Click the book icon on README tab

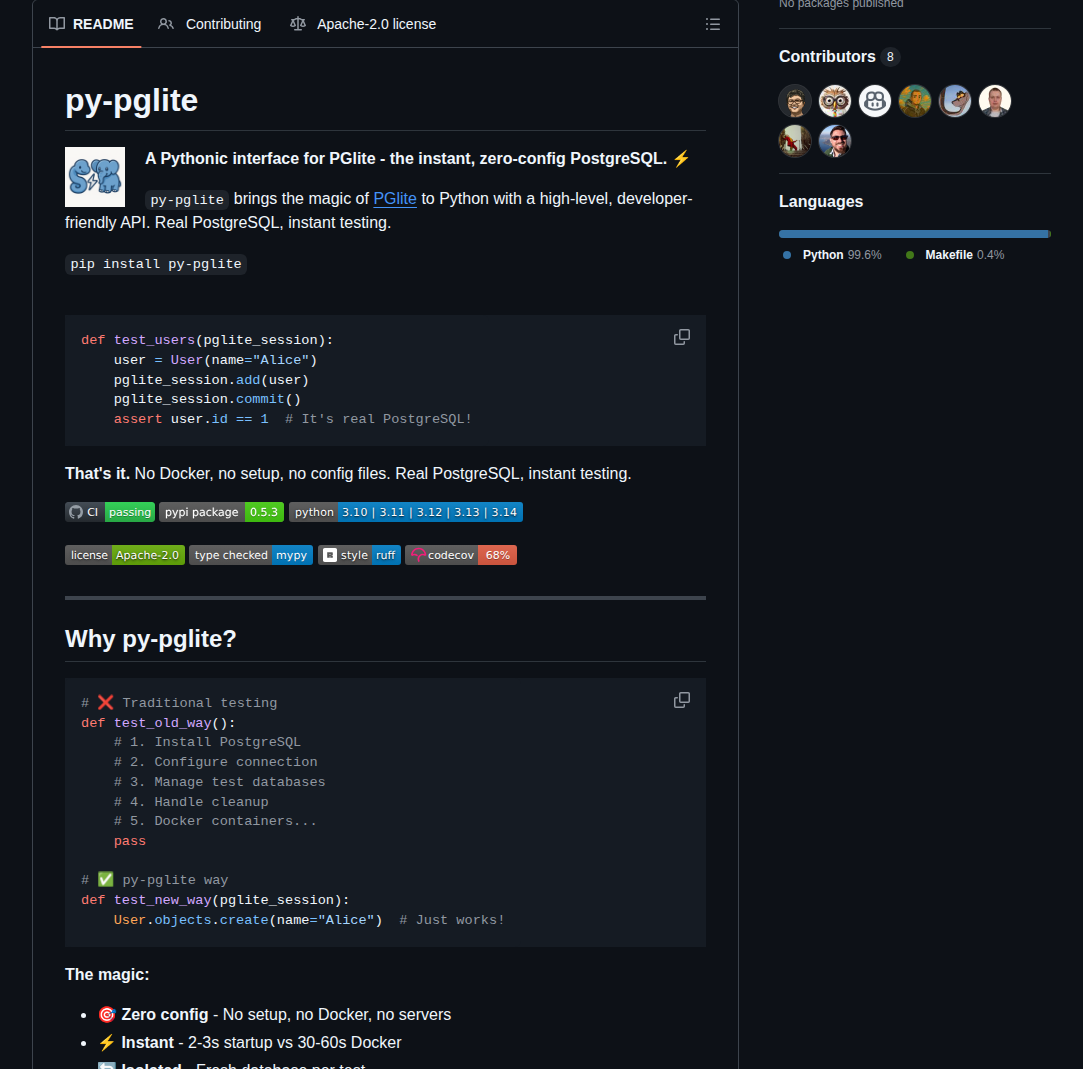[57, 24]
